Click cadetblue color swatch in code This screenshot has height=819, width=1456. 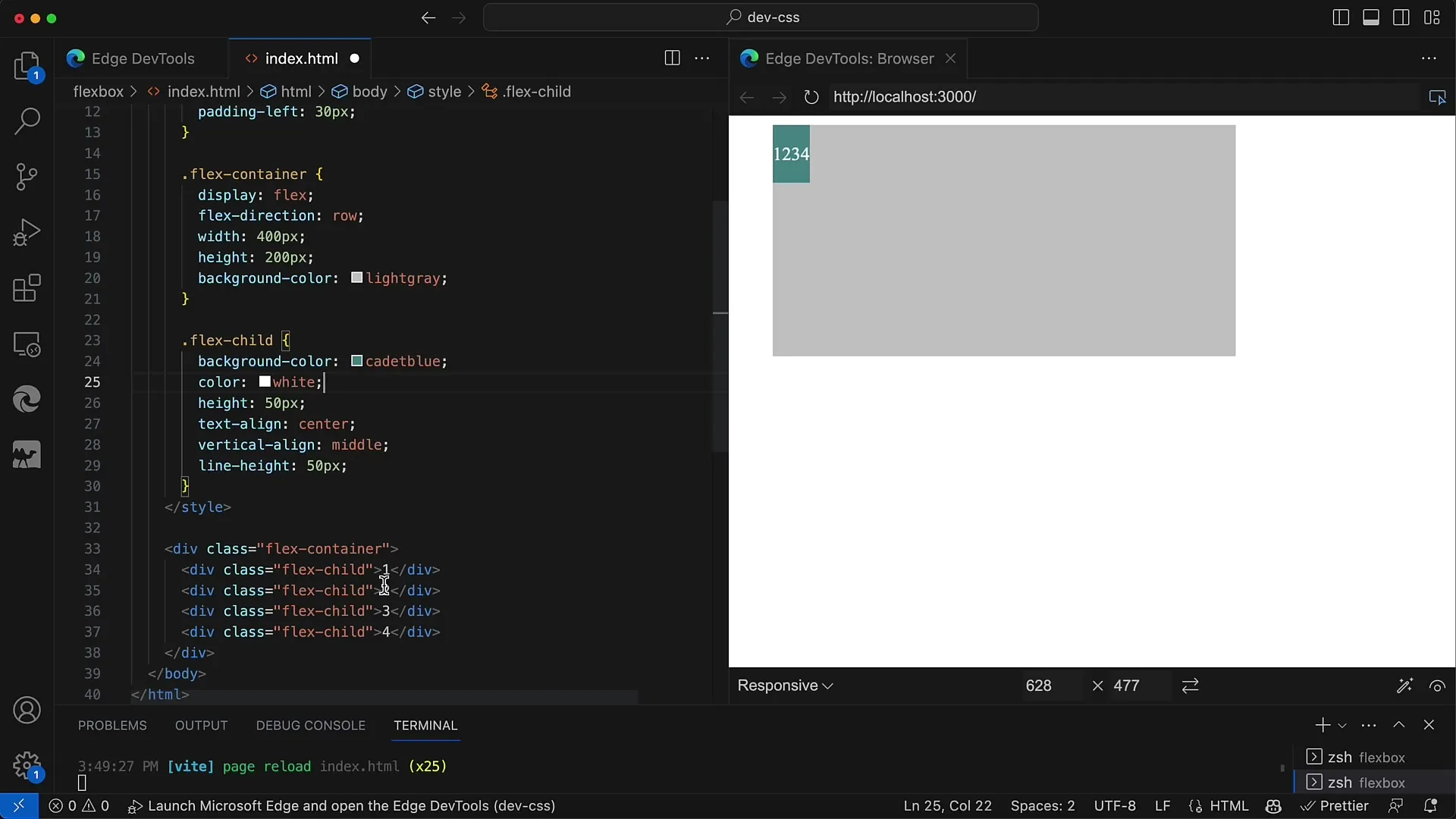356,361
